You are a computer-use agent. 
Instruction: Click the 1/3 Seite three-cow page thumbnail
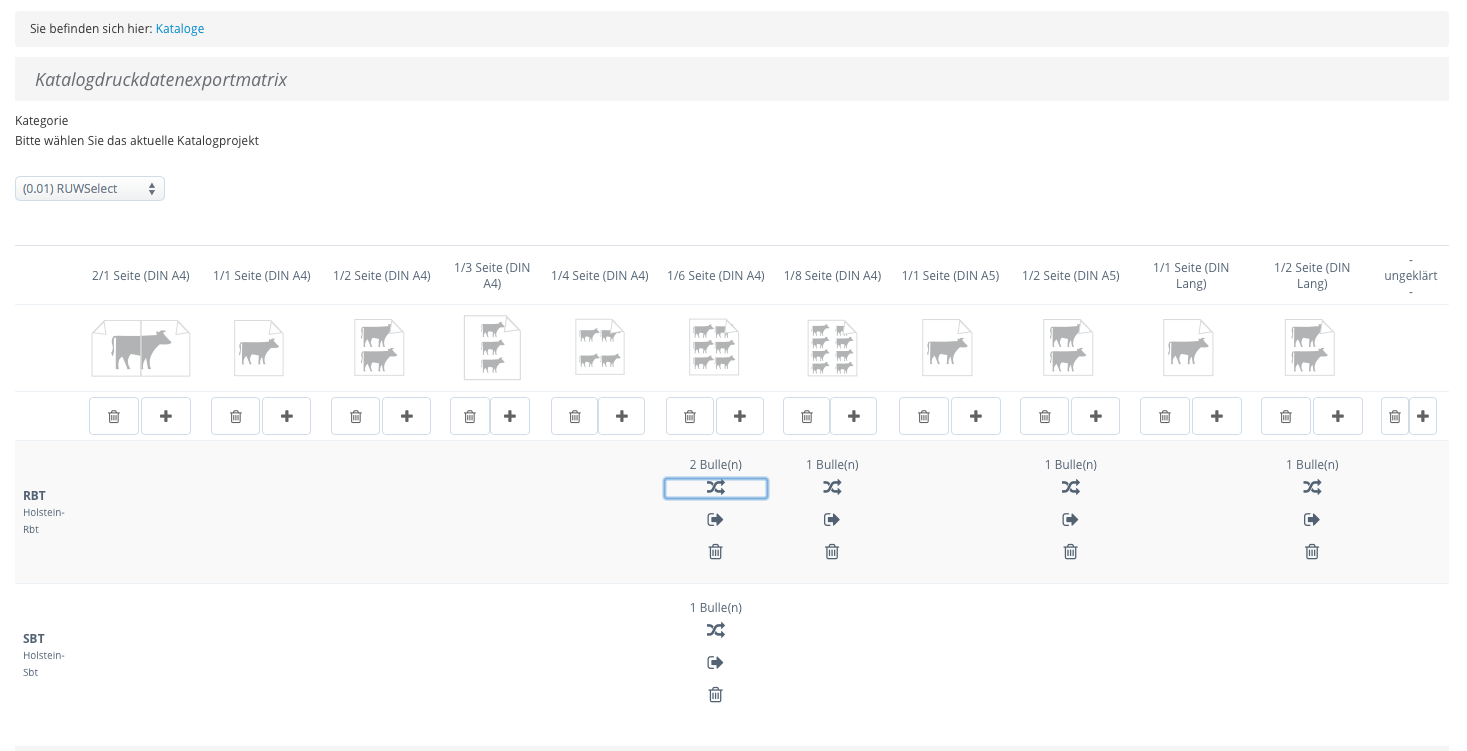tap(492, 348)
